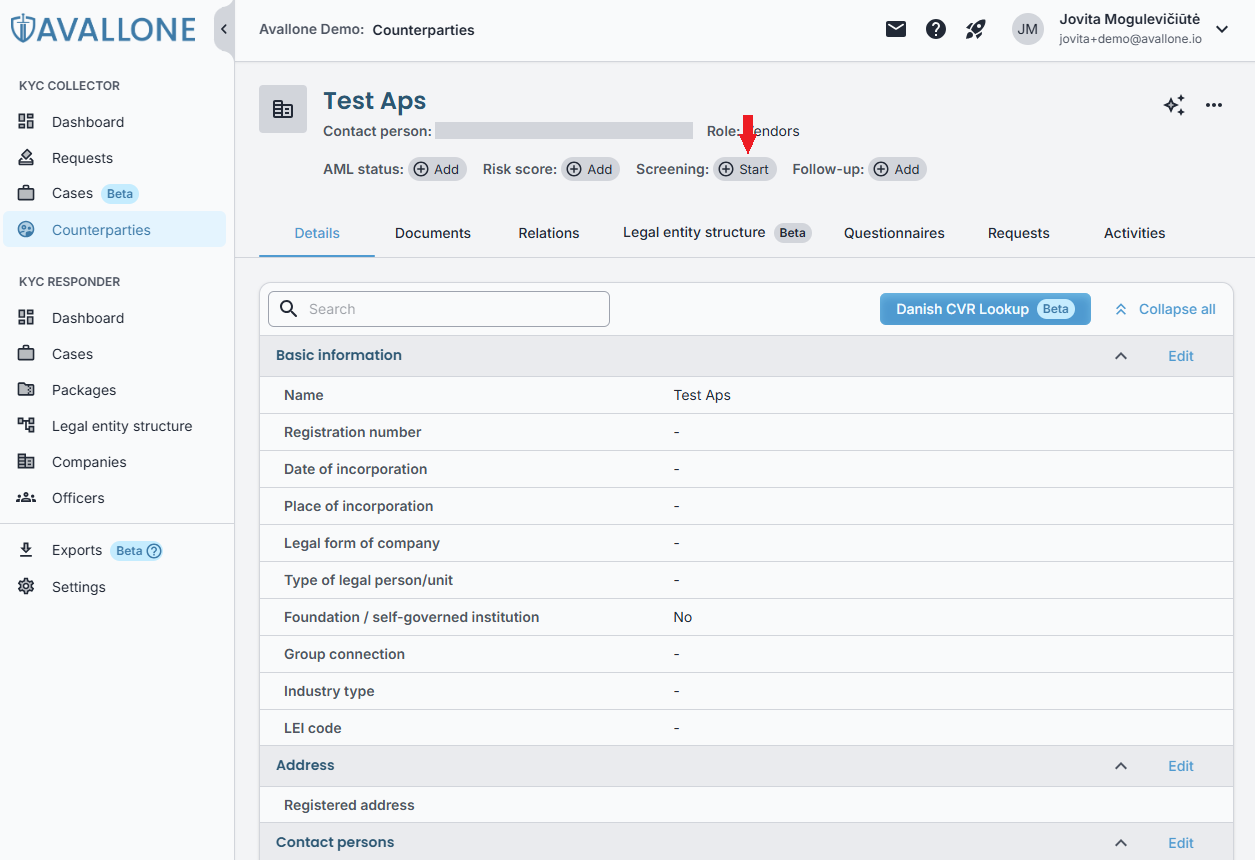Add a Risk score
The width and height of the screenshot is (1255, 860).
(x=590, y=169)
